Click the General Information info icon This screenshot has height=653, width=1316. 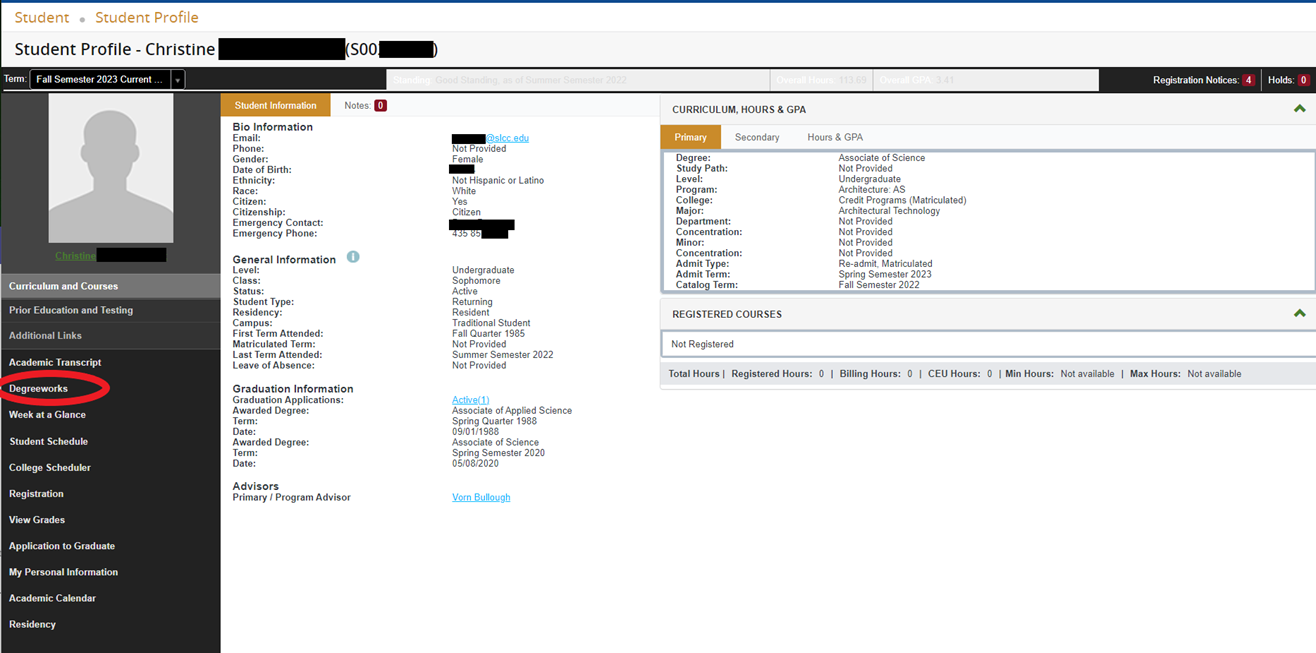(x=353, y=257)
